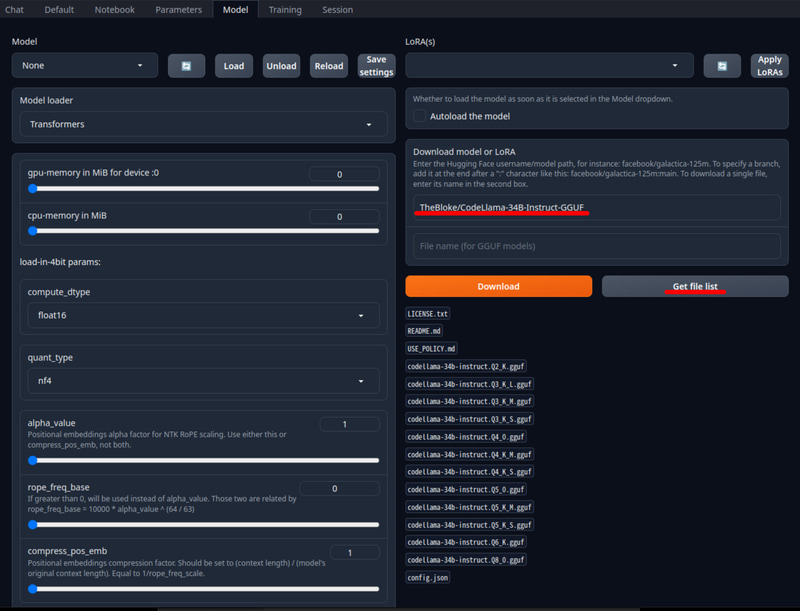Select codellama-34b-instruct.Q5_K_S.gguf file name
This screenshot has height=611, width=800.
point(469,525)
